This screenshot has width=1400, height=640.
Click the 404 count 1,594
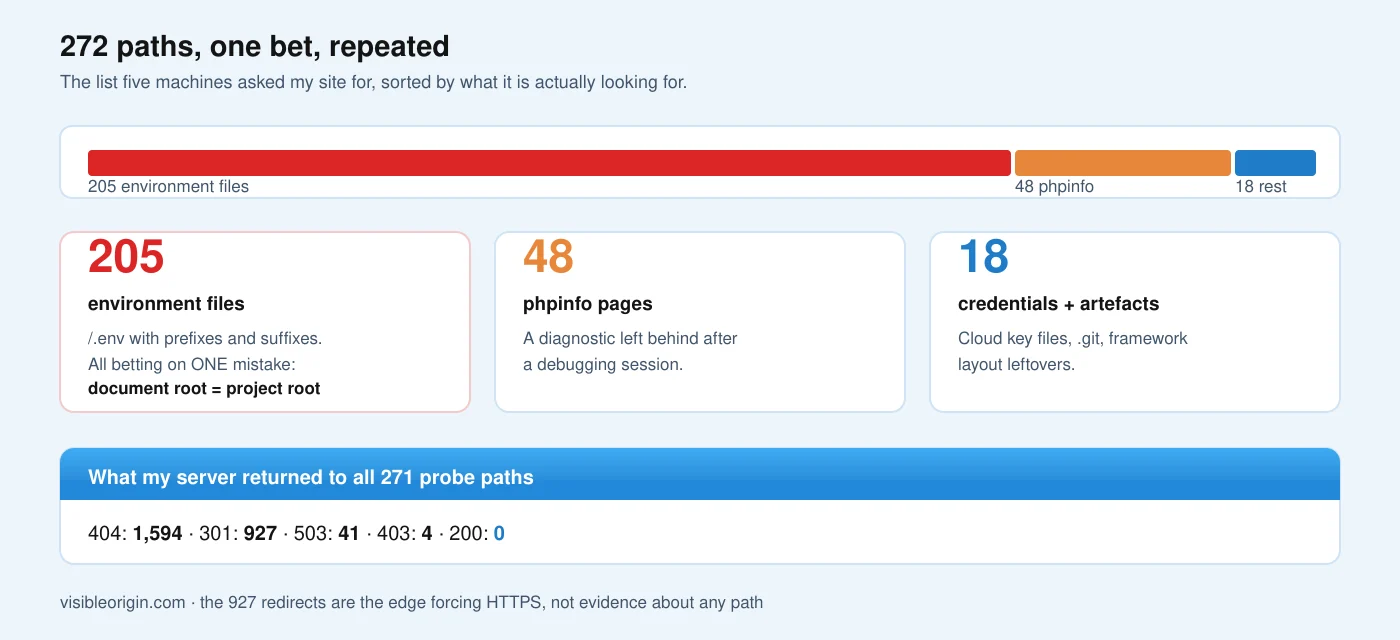[158, 534]
